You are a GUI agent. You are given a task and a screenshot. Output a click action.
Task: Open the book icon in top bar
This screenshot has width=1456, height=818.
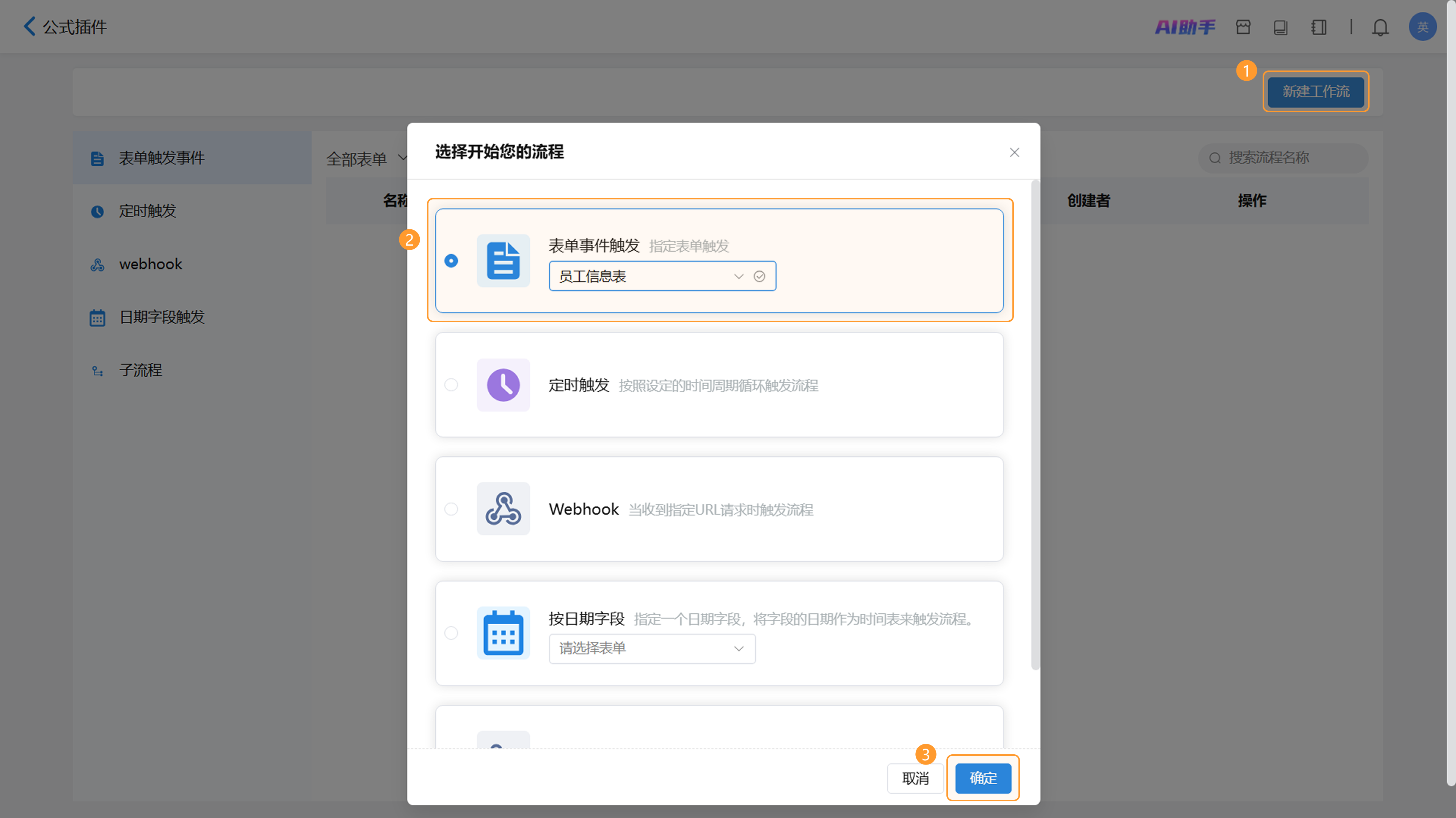[x=1280, y=27]
